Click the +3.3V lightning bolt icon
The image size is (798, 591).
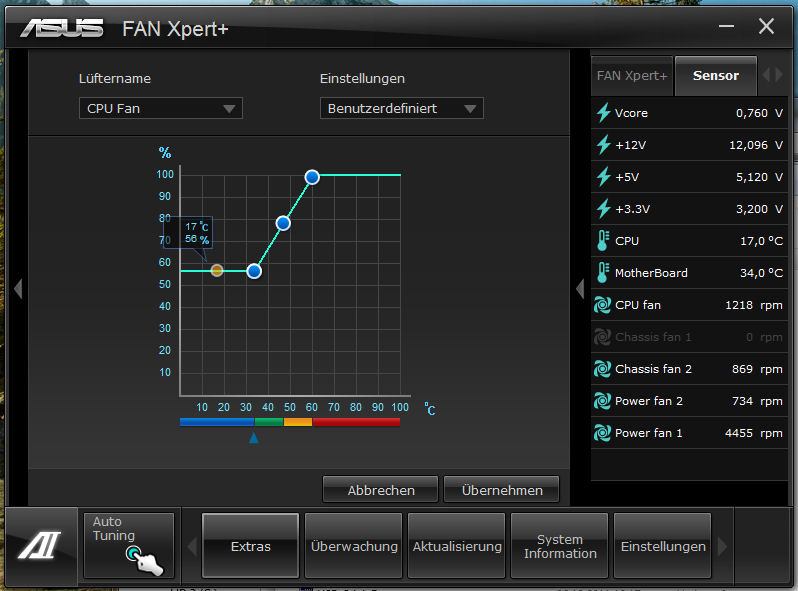tap(603, 209)
